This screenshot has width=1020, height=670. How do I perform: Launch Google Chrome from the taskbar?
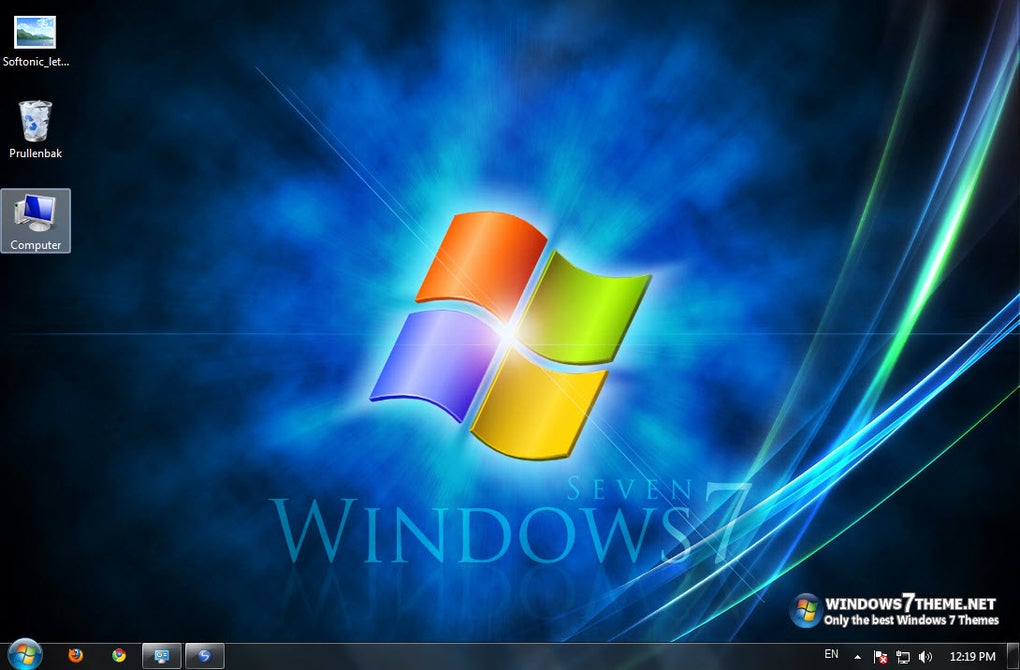[119, 656]
